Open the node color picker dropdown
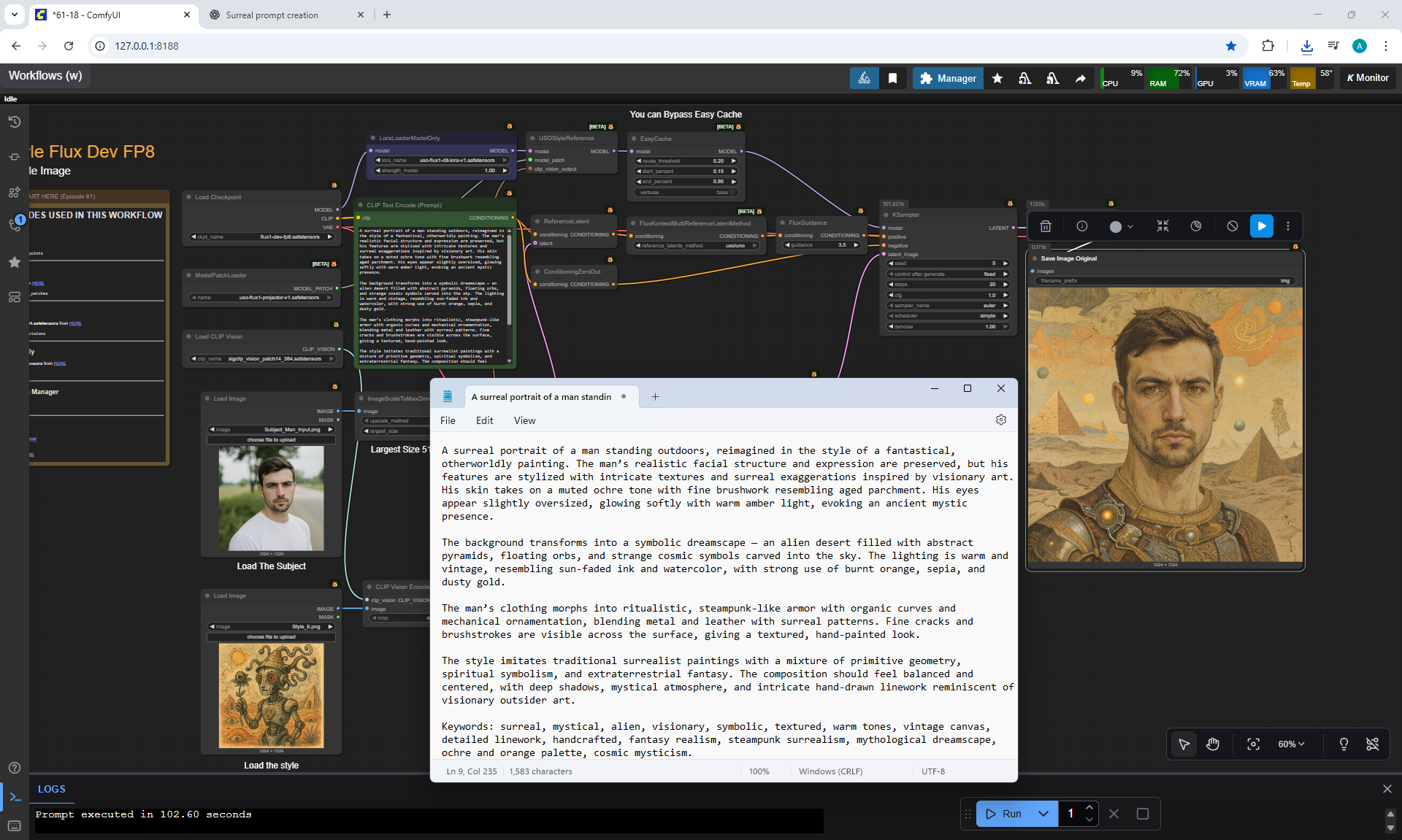 1122,226
